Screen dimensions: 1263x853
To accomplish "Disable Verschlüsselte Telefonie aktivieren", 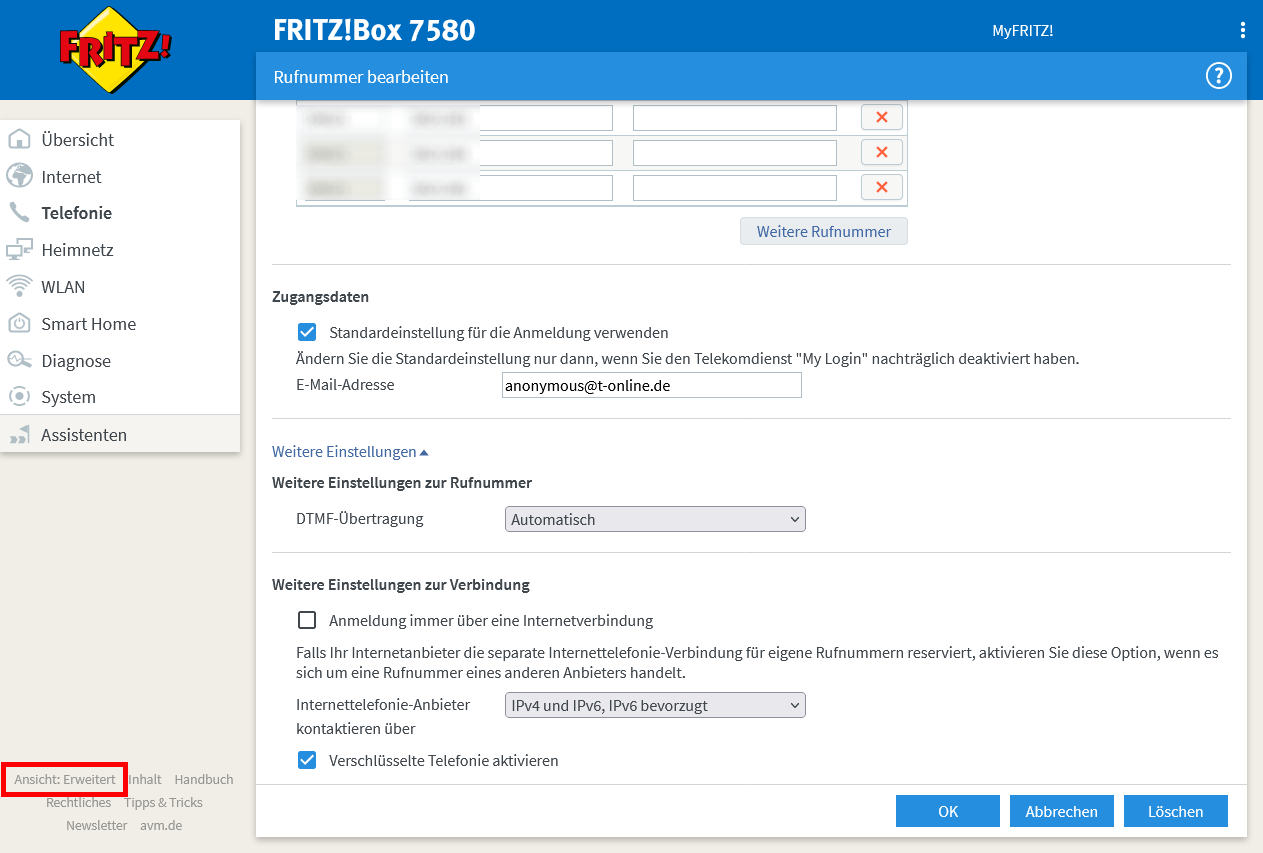I will tap(307, 760).
